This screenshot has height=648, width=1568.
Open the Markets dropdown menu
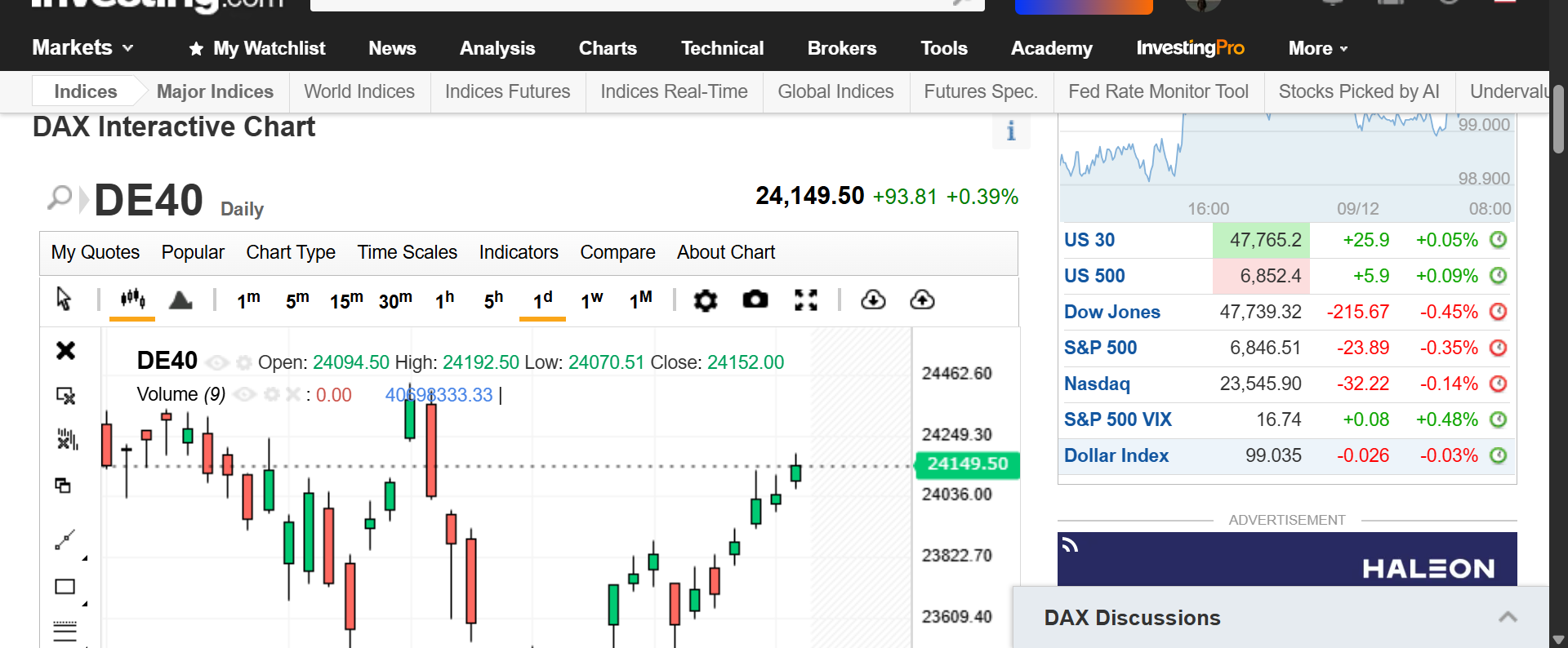pyautogui.click(x=82, y=48)
